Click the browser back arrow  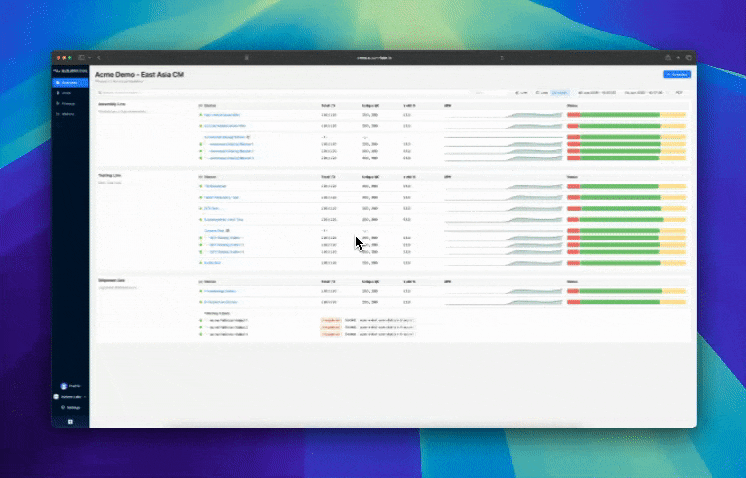(x=98, y=58)
